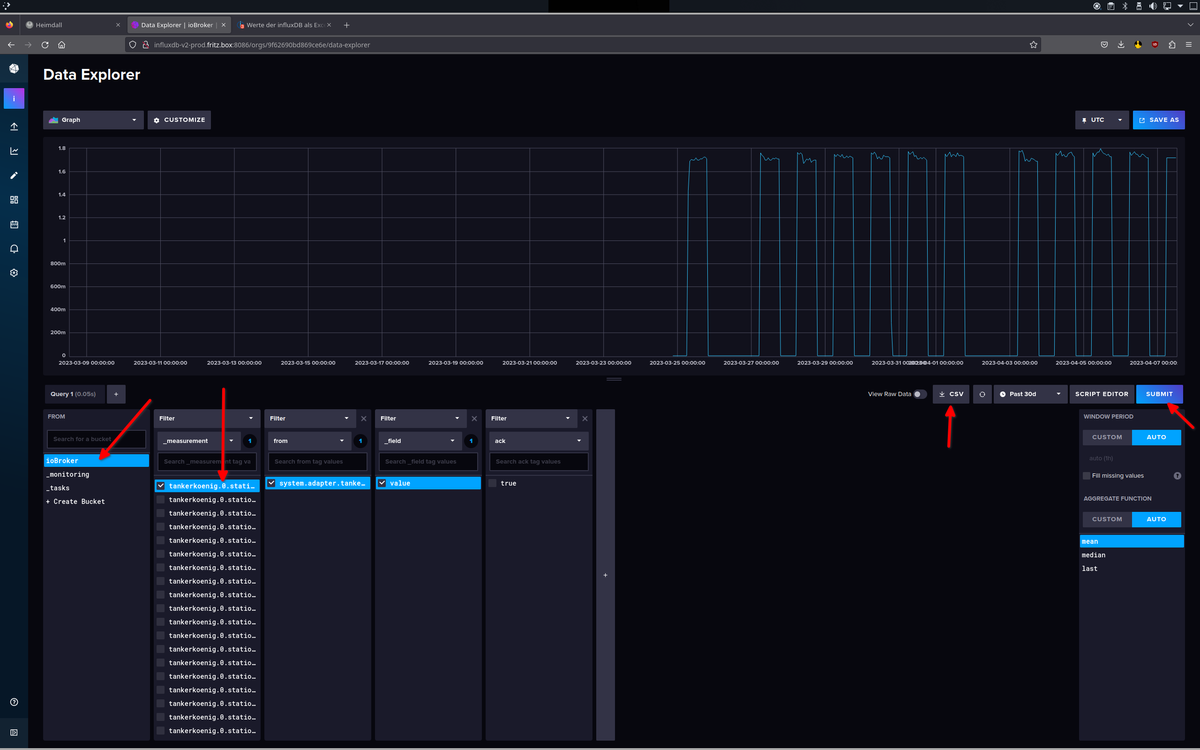Viewport: 1200px width, 750px height.
Task: Open the Graph visualization type dropdown
Action: click(93, 120)
